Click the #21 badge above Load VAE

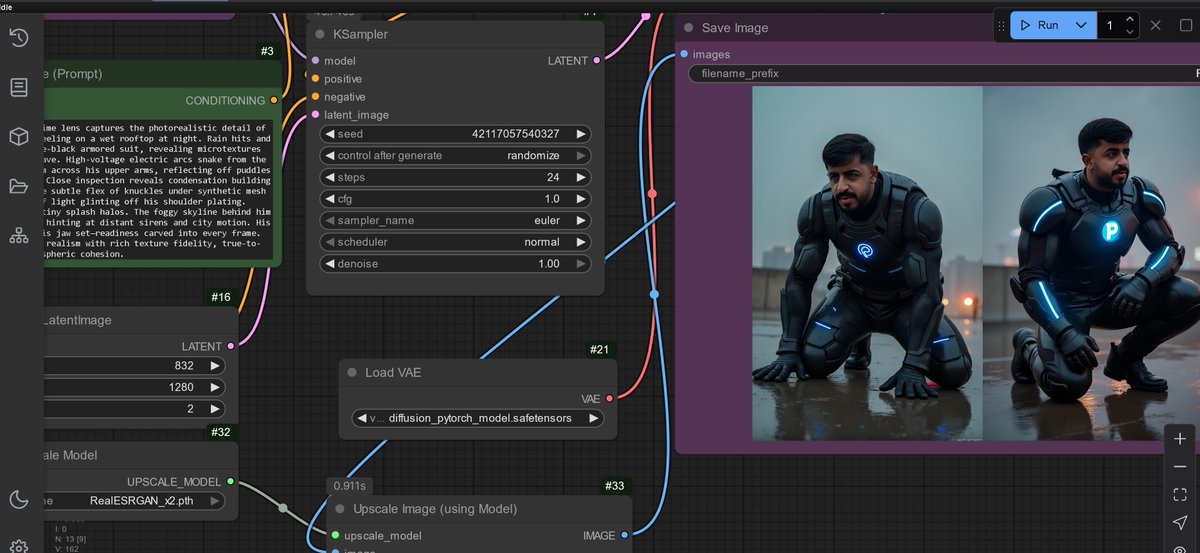[x=600, y=349]
